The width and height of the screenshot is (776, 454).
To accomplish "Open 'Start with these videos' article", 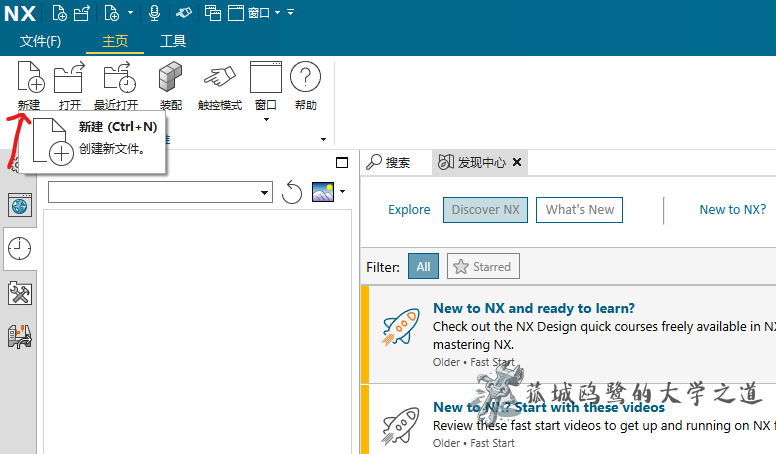I will tap(549, 407).
